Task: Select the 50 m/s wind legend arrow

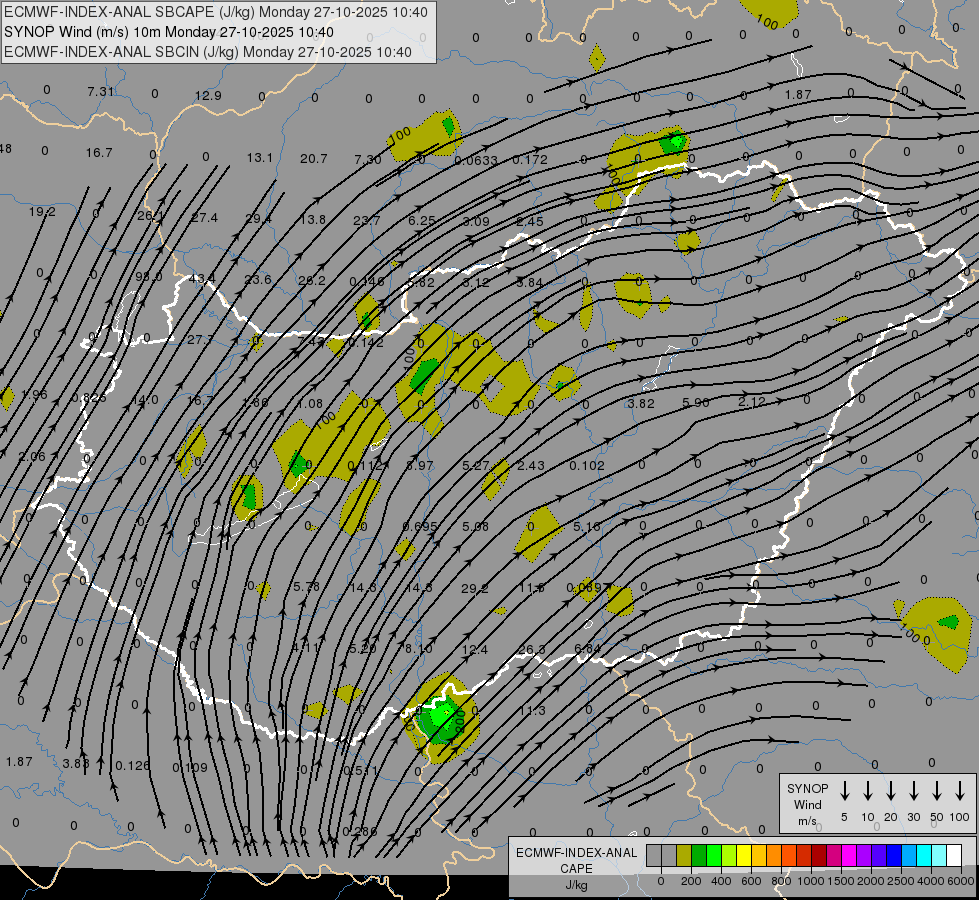Action: click(937, 791)
